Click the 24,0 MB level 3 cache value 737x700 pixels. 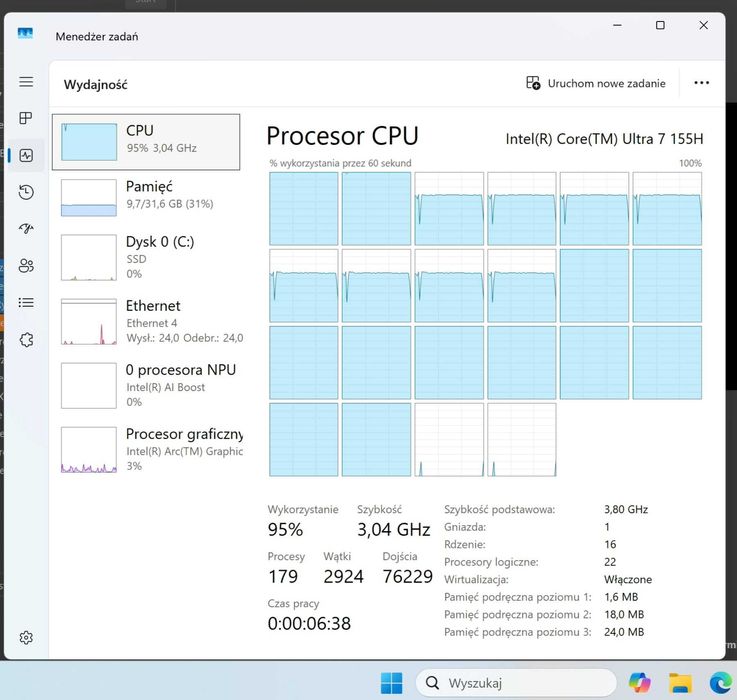(x=624, y=632)
